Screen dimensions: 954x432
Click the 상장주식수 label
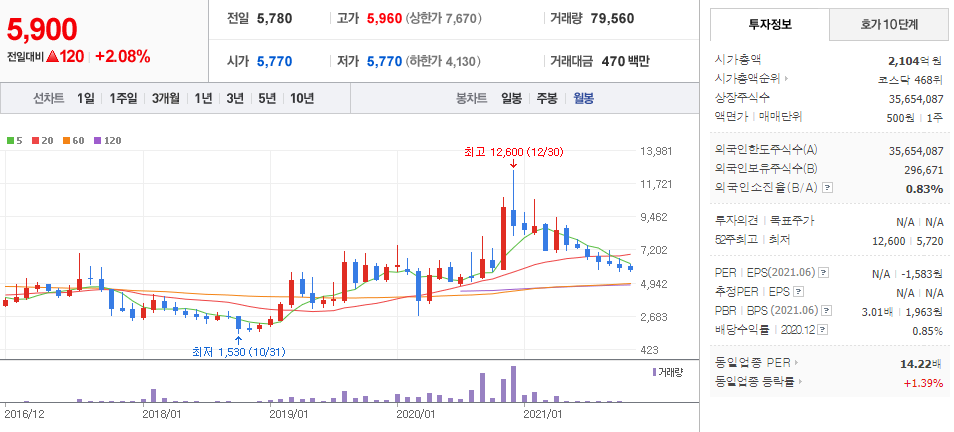[742, 97]
